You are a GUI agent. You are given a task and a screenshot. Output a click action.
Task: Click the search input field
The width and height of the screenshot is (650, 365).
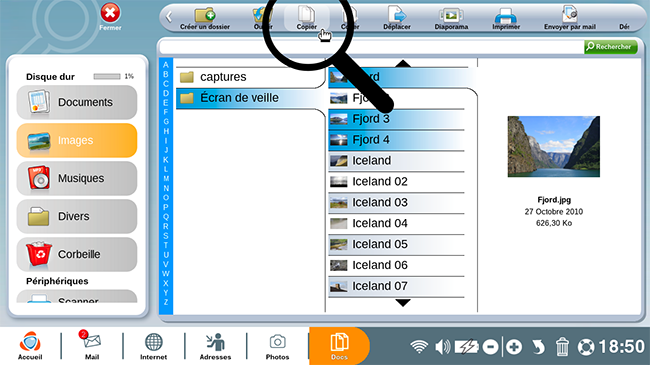pos(372,47)
